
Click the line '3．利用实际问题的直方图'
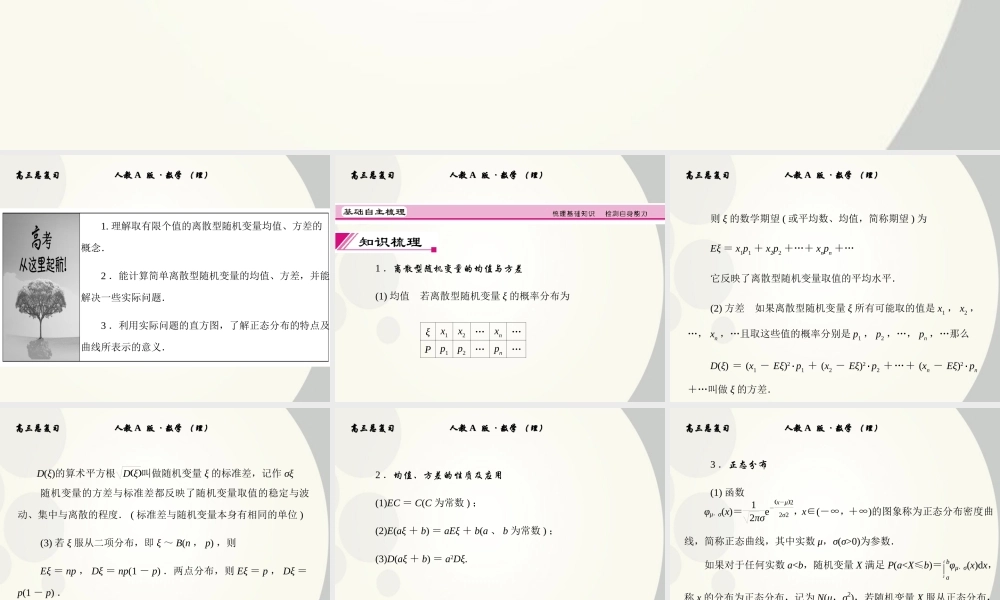(214, 325)
